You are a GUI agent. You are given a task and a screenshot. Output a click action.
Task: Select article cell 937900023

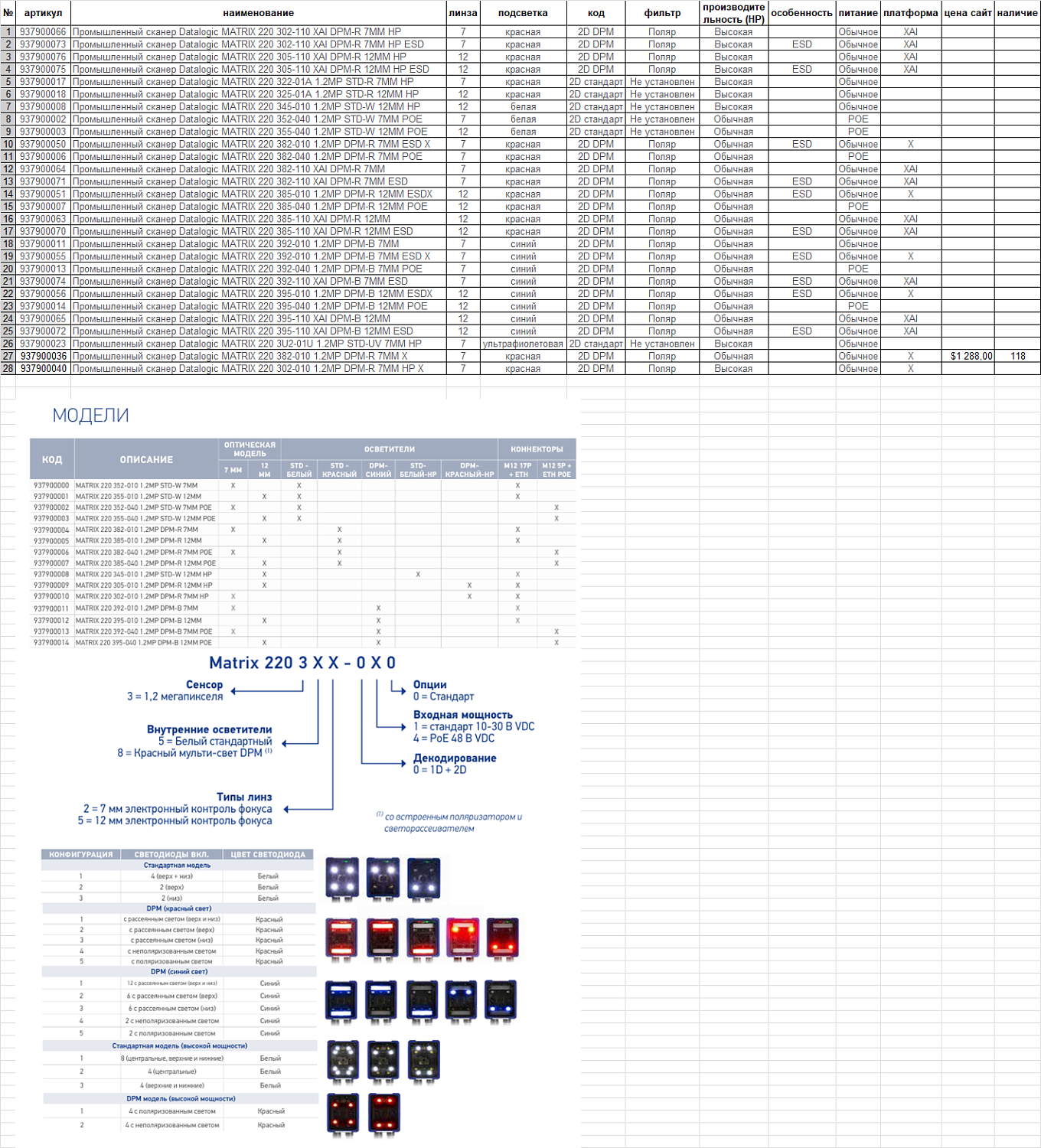pos(44,344)
